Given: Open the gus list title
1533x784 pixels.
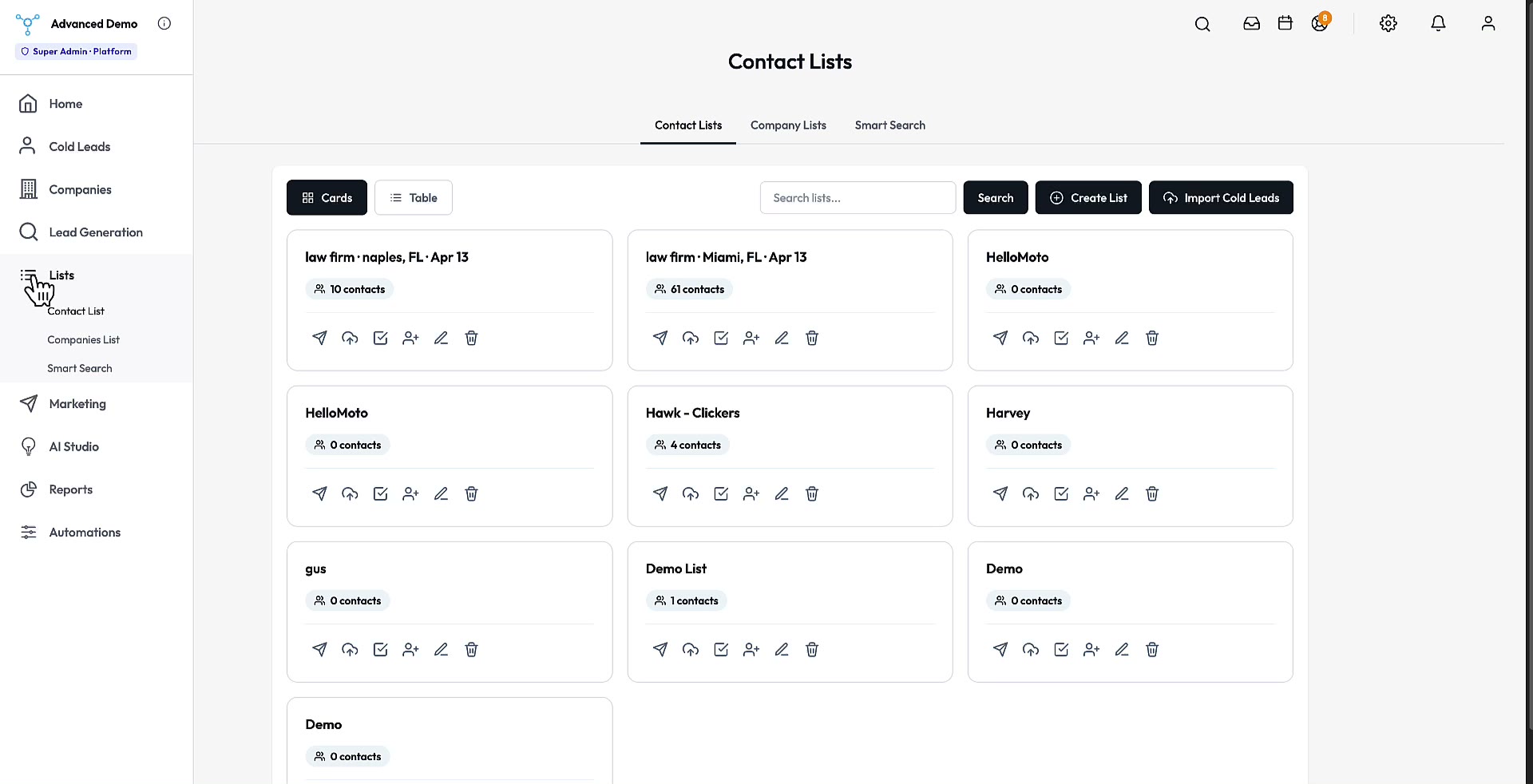Looking at the screenshot, I should tap(315, 569).
